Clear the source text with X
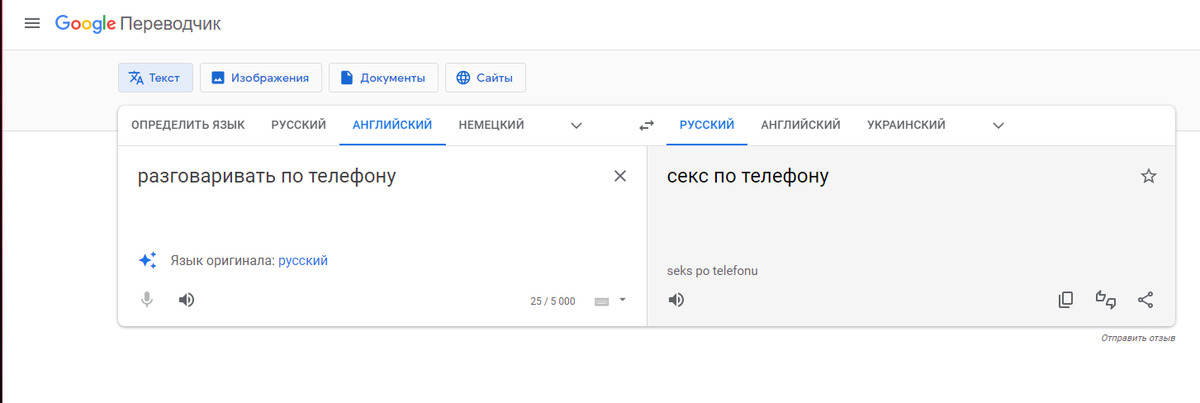This screenshot has width=1200, height=403. [x=619, y=177]
